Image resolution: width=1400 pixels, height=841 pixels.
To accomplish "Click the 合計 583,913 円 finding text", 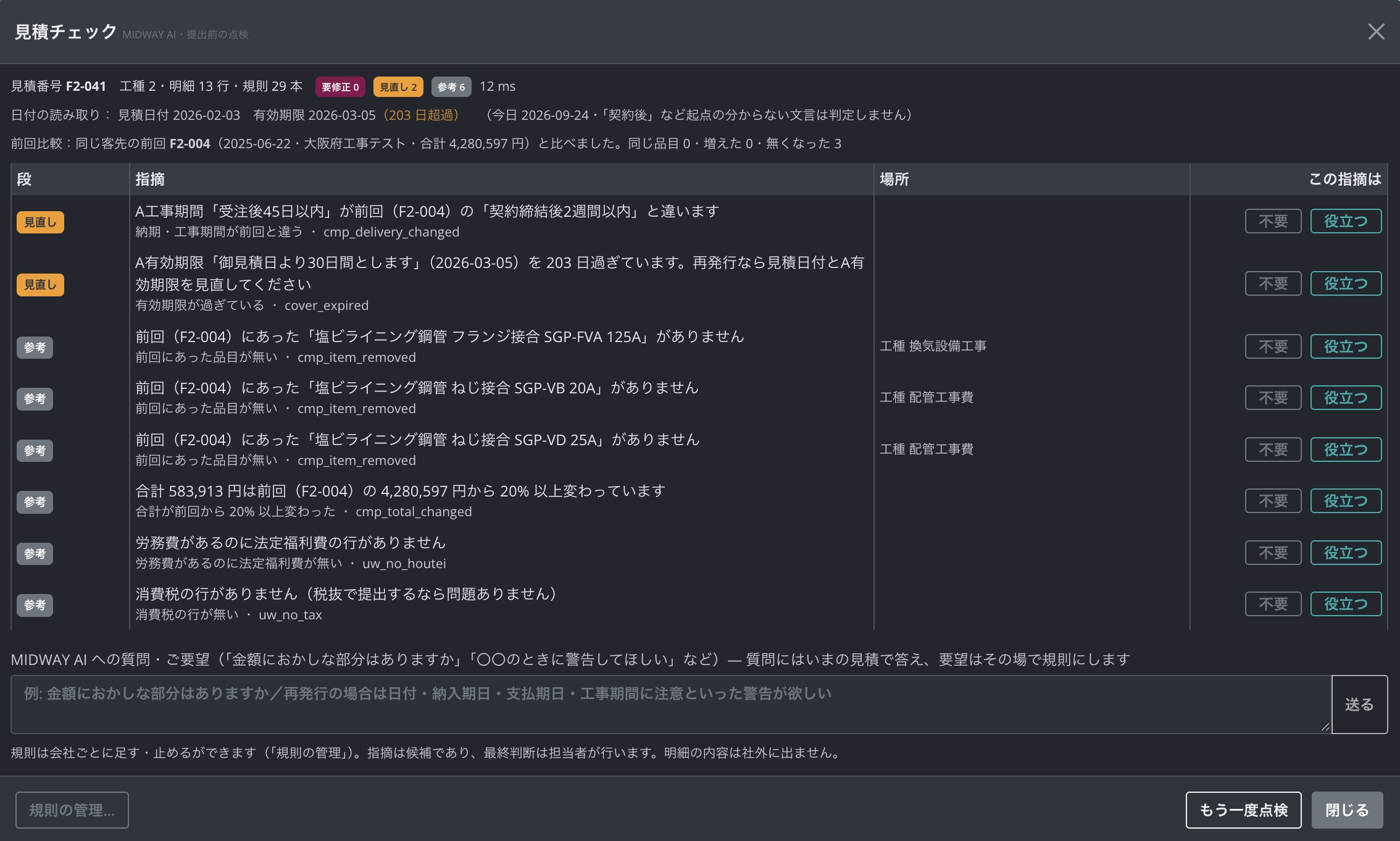I will pyautogui.click(x=400, y=491).
